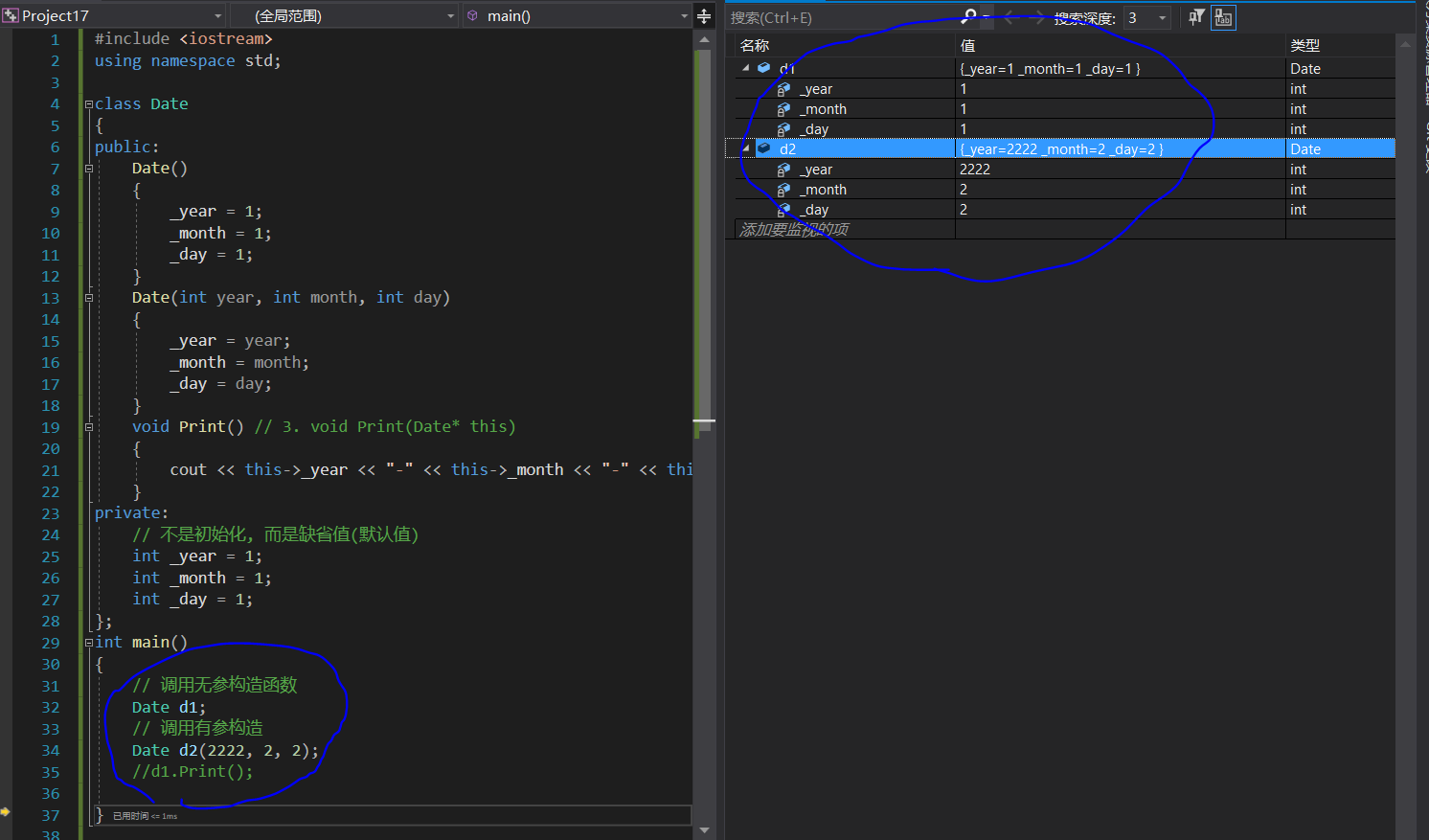The width and height of the screenshot is (1429, 840).
Task: Click the Date type cell of d2
Action: click(x=1305, y=149)
